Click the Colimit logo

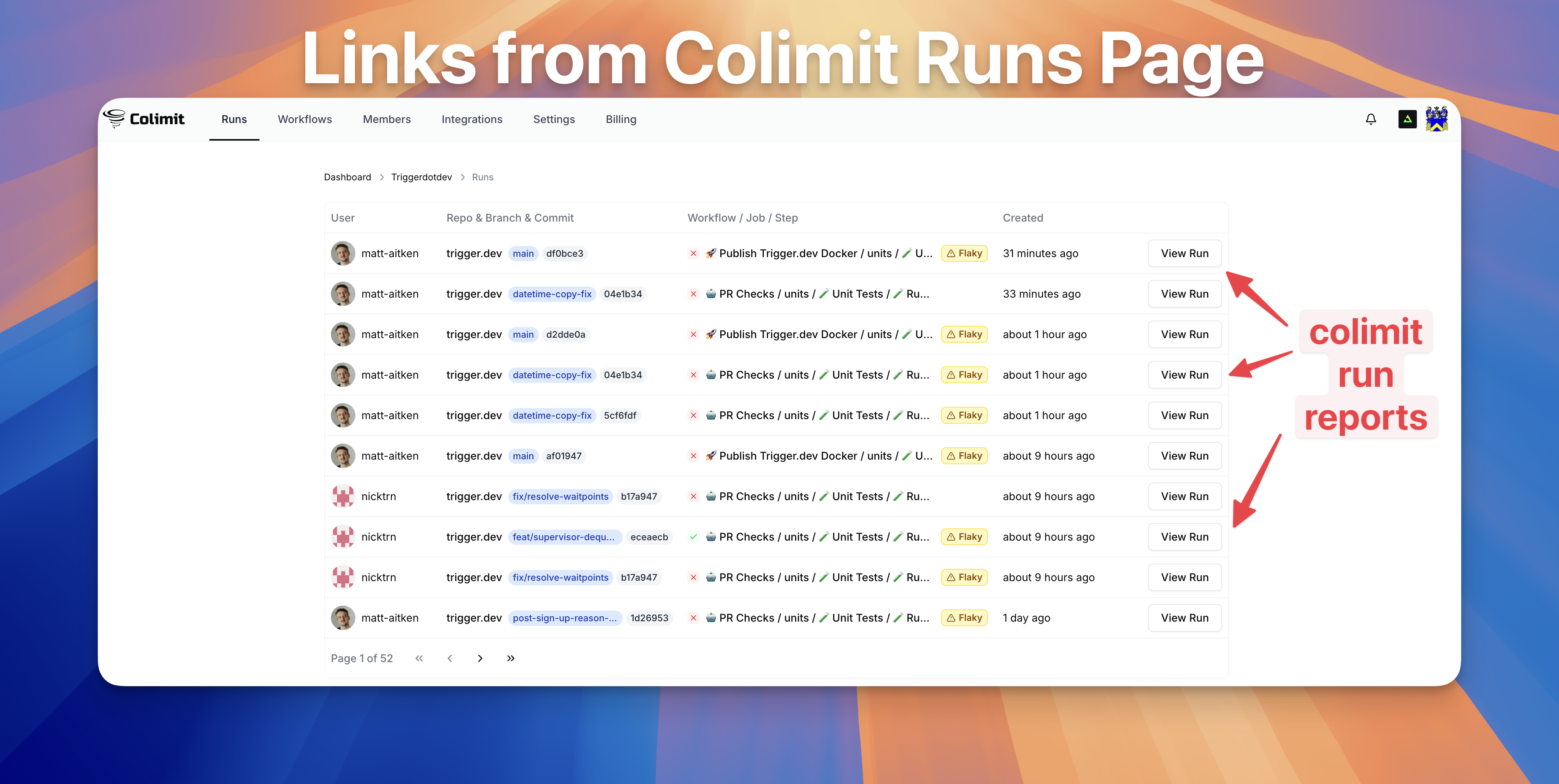[x=143, y=118]
